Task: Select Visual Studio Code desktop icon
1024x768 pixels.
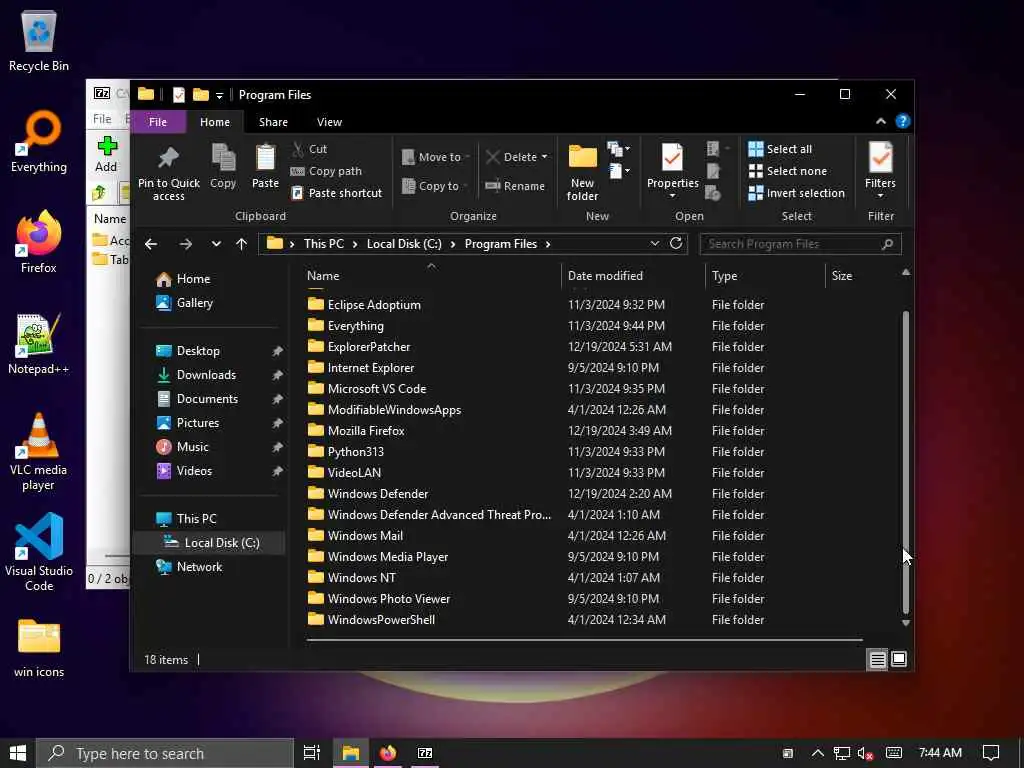Action: (39, 552)
